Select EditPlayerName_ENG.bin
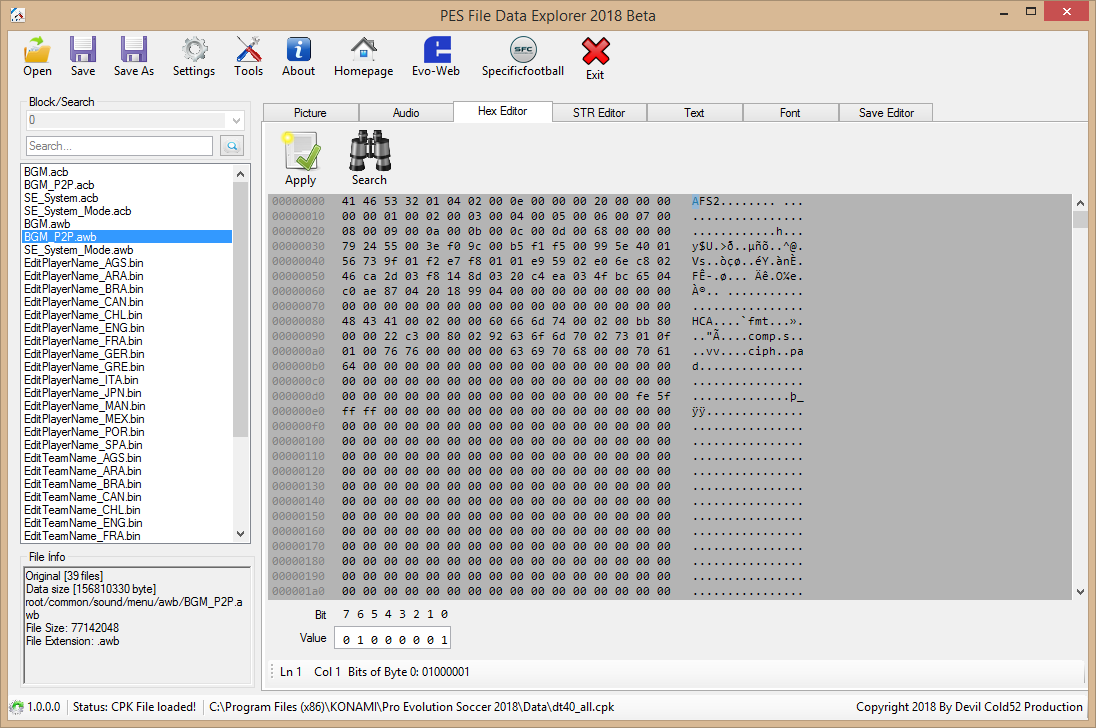 [x=84, y=328]
